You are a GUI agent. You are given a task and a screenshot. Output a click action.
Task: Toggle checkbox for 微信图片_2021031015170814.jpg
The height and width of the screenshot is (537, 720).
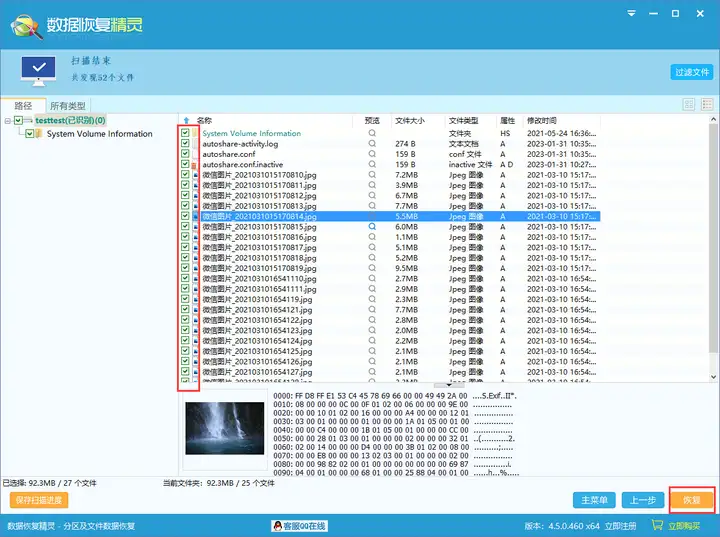(x=185, y=215)
